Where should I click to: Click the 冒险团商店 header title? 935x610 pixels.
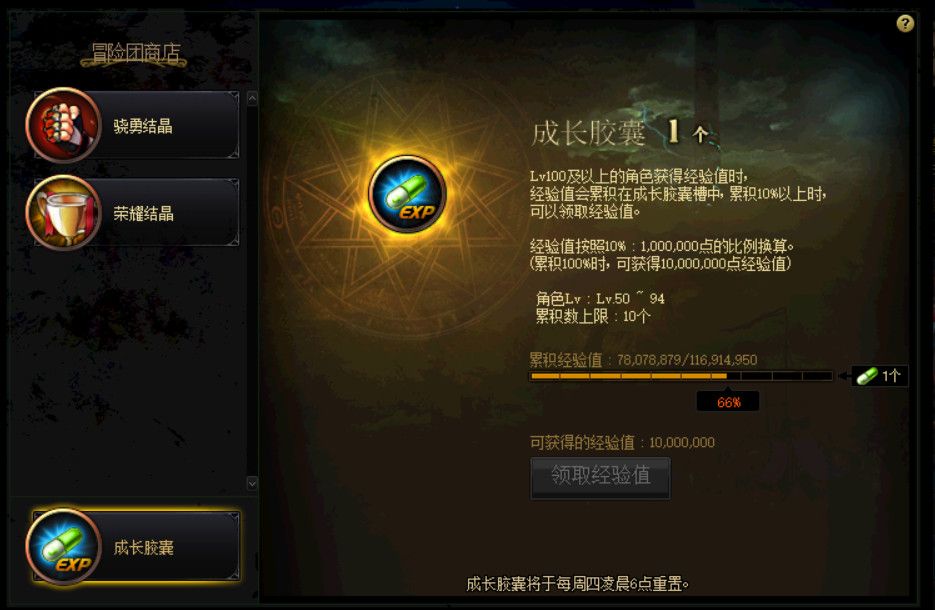135,53
